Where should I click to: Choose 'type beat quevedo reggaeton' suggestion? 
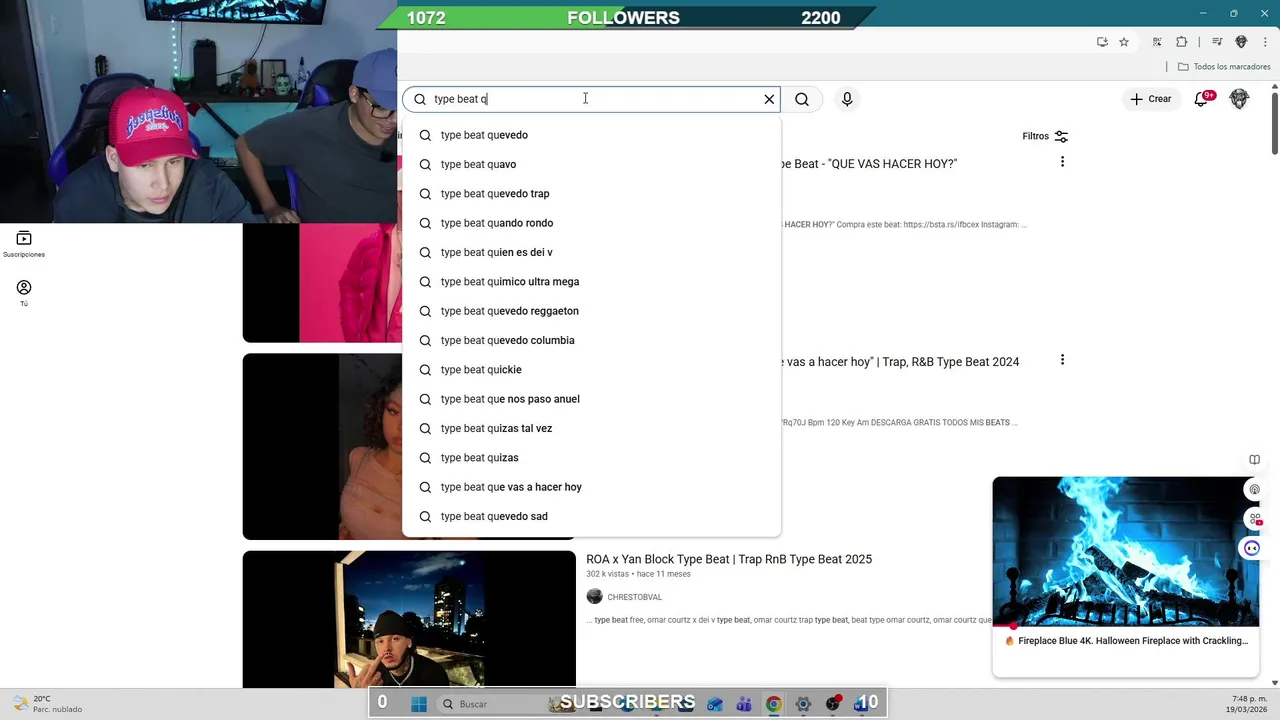[x=591, y=311]
